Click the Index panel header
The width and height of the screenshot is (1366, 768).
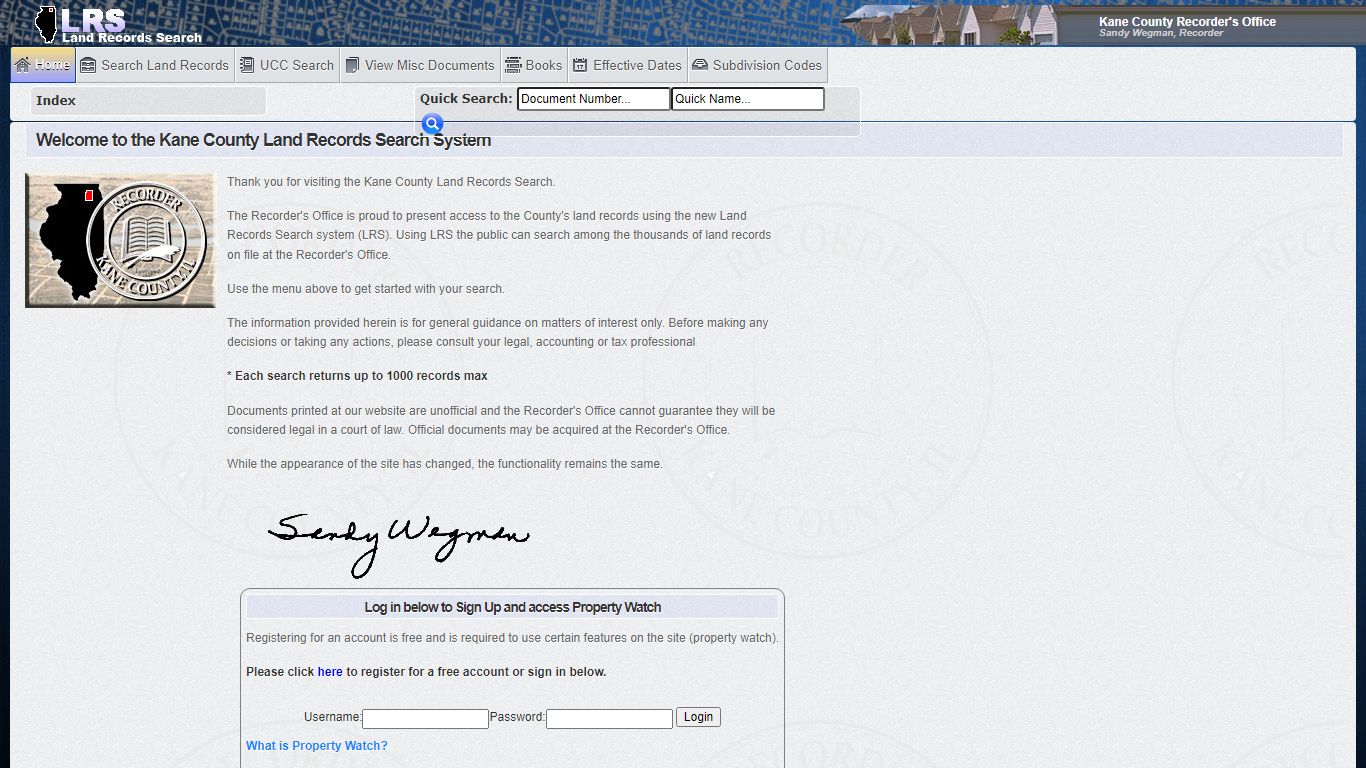pos(148,100)
